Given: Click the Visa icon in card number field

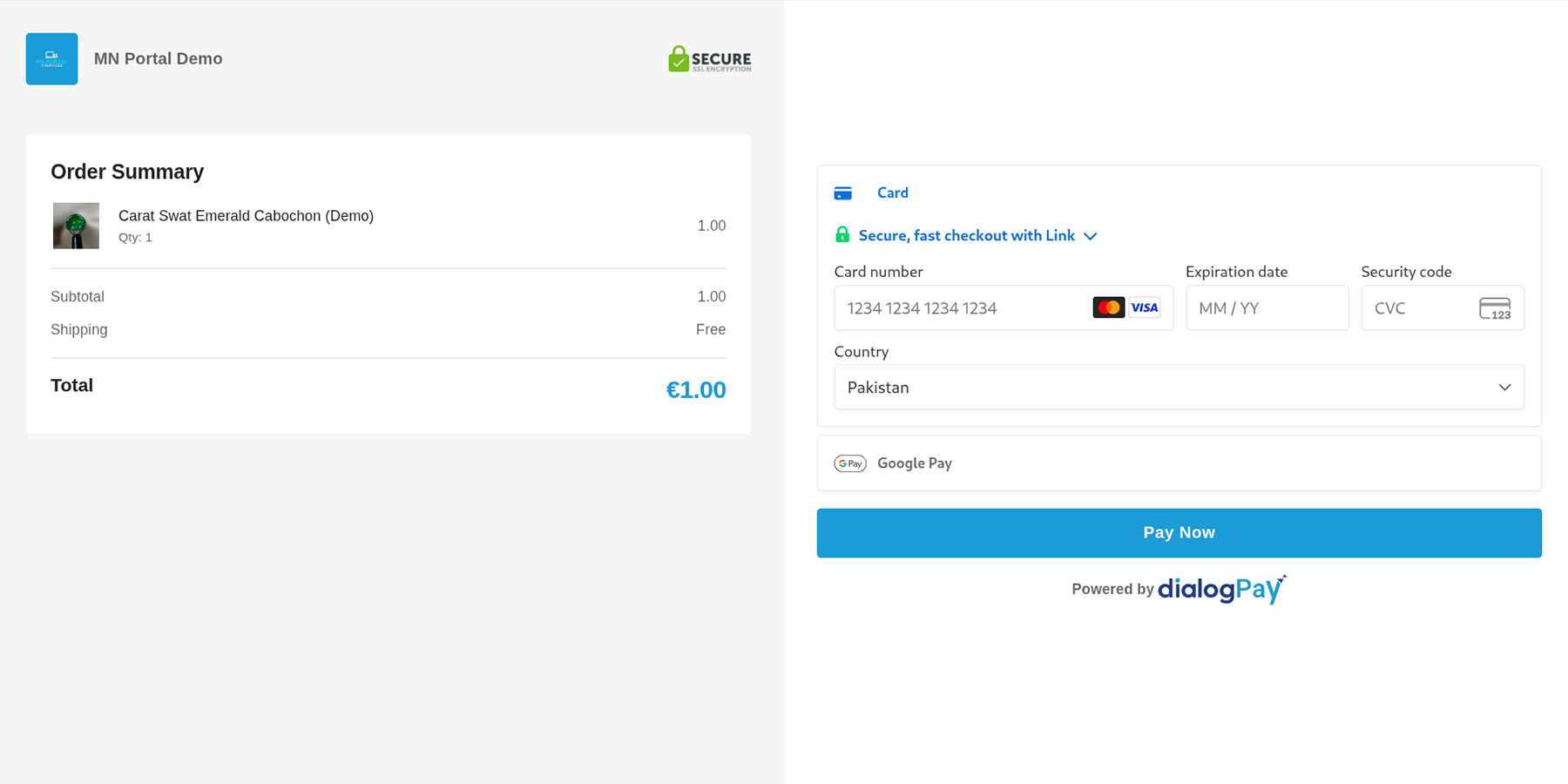Looking at the screenshot, I should (1145, 308).
